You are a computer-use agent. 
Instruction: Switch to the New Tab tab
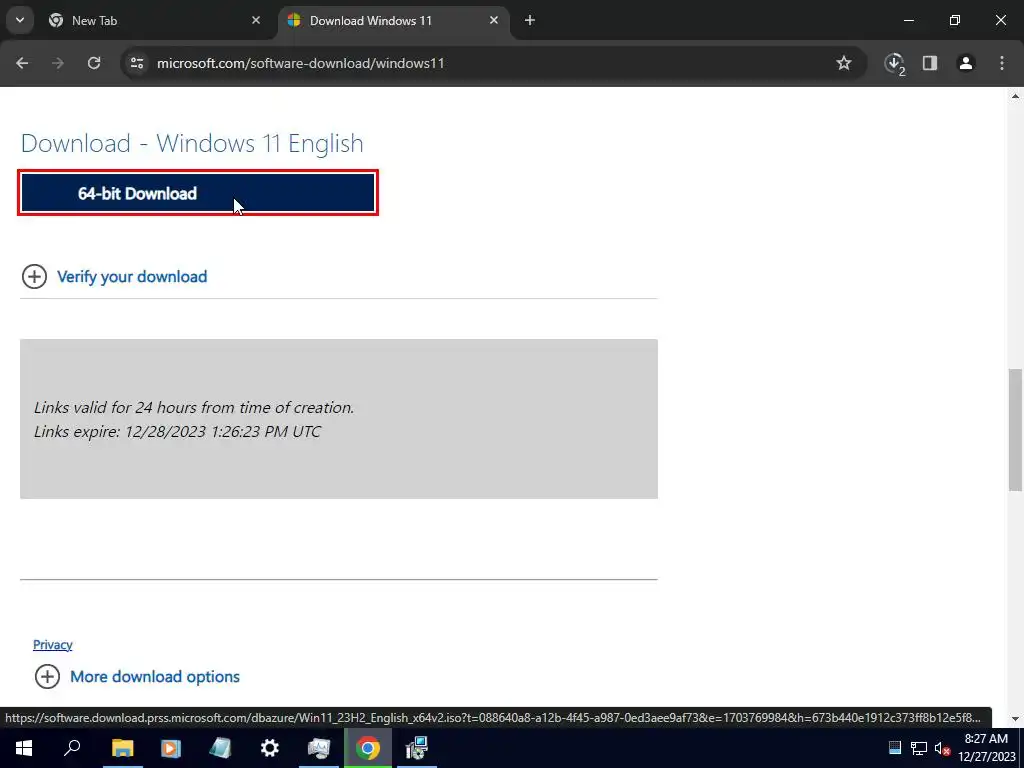[x=154, y=20]
